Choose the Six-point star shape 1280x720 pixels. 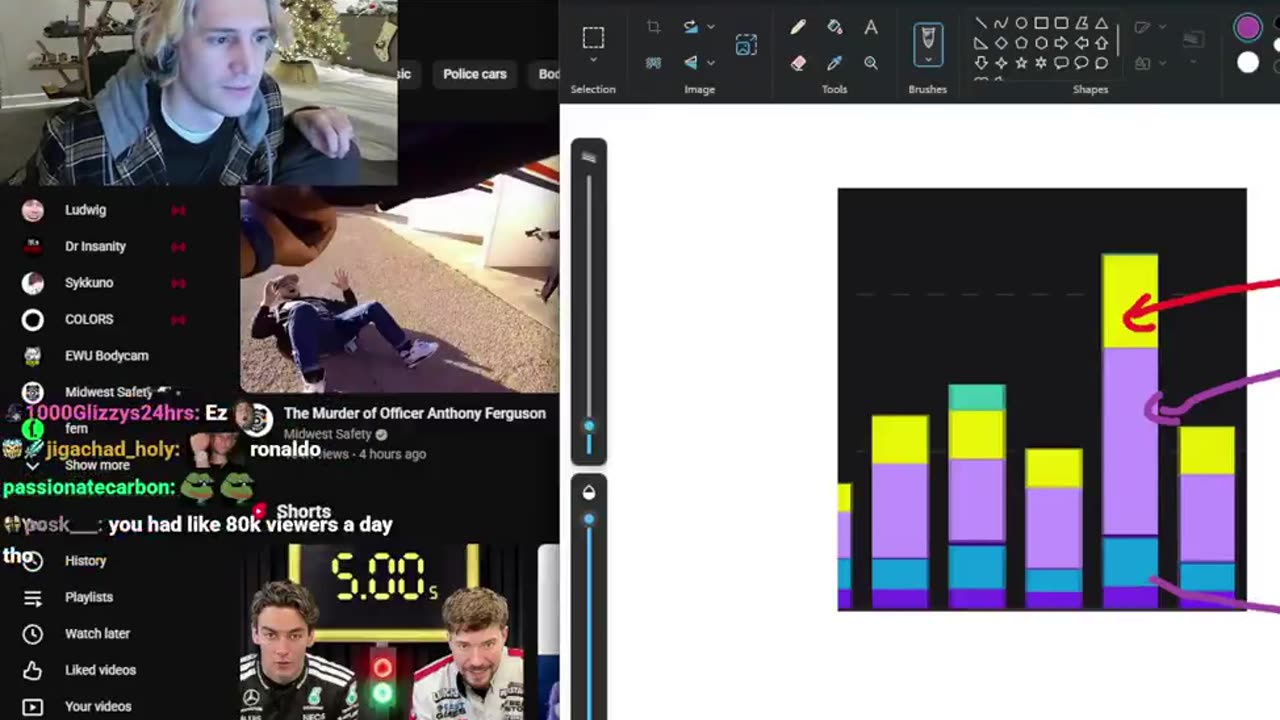(x=1041, y=63)
